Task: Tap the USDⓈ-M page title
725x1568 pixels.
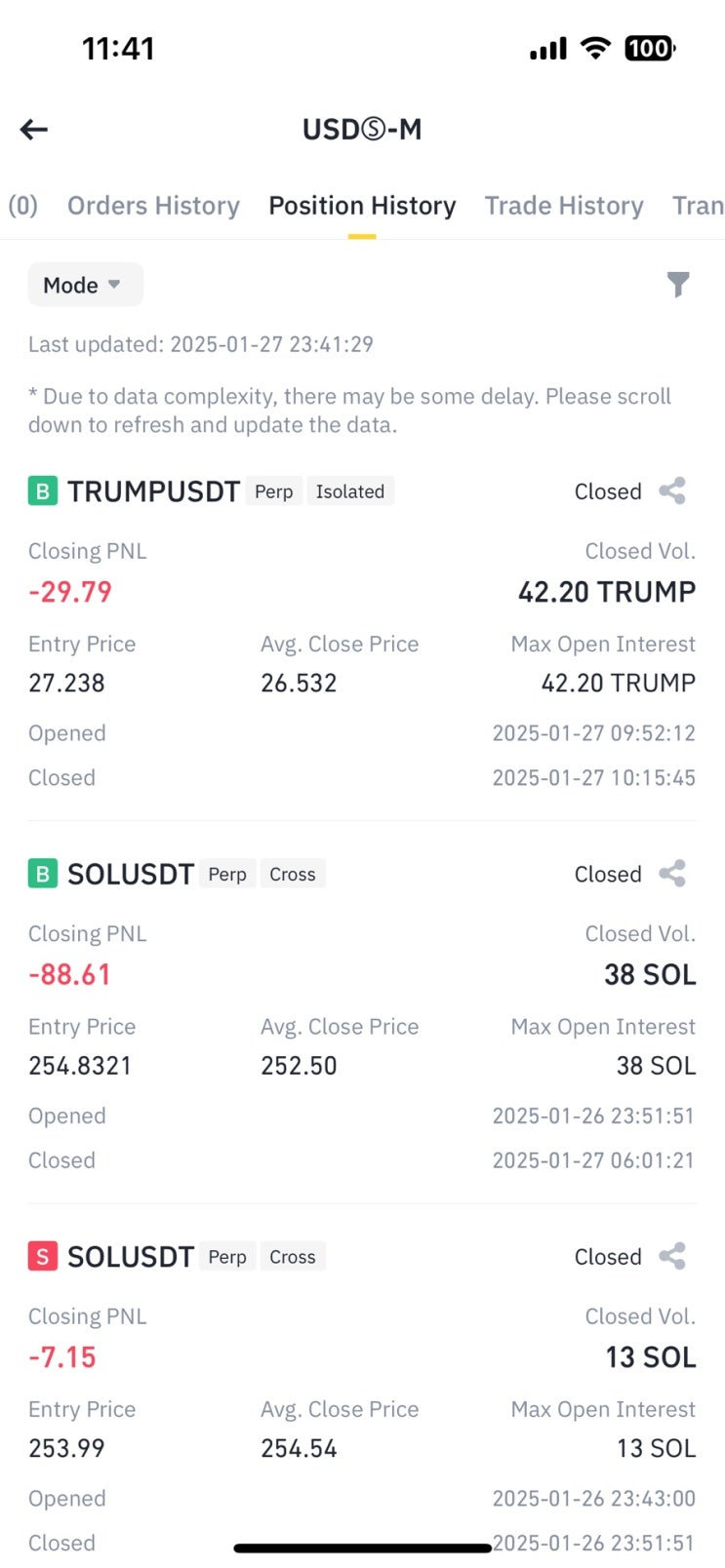Action: (x=362, y=130)
